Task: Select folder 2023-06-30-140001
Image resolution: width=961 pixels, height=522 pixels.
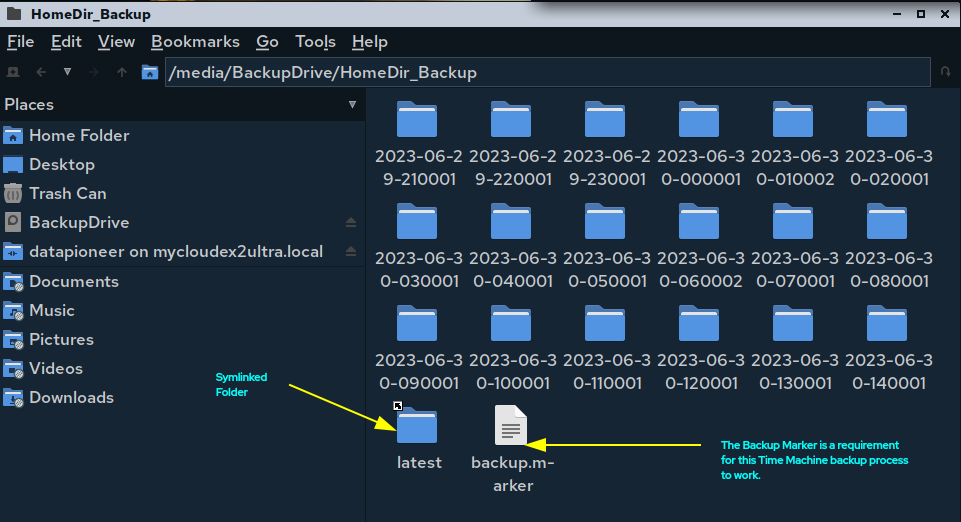Action: click(888, 348)
